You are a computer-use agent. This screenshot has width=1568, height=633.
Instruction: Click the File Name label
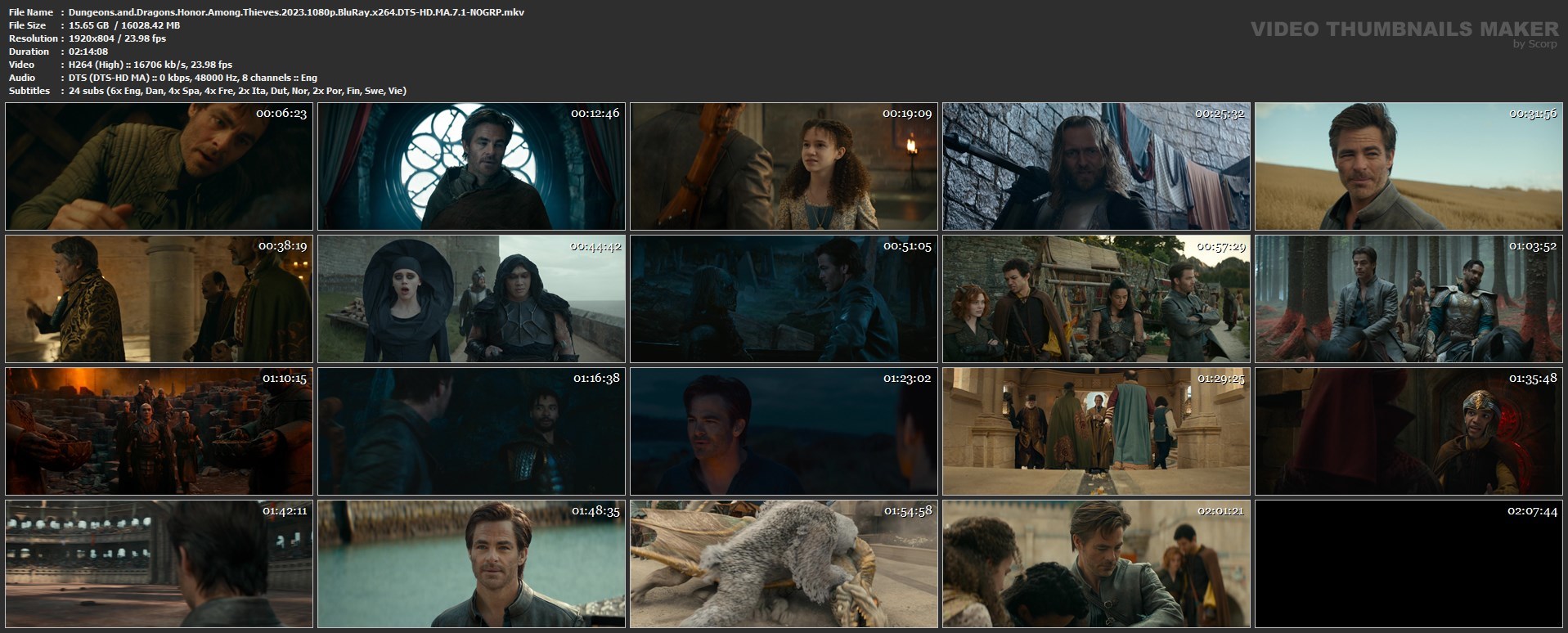31,12
